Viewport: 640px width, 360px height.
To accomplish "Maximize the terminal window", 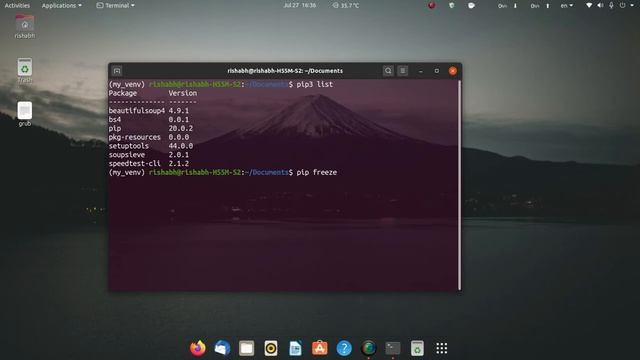I will 436,71.
